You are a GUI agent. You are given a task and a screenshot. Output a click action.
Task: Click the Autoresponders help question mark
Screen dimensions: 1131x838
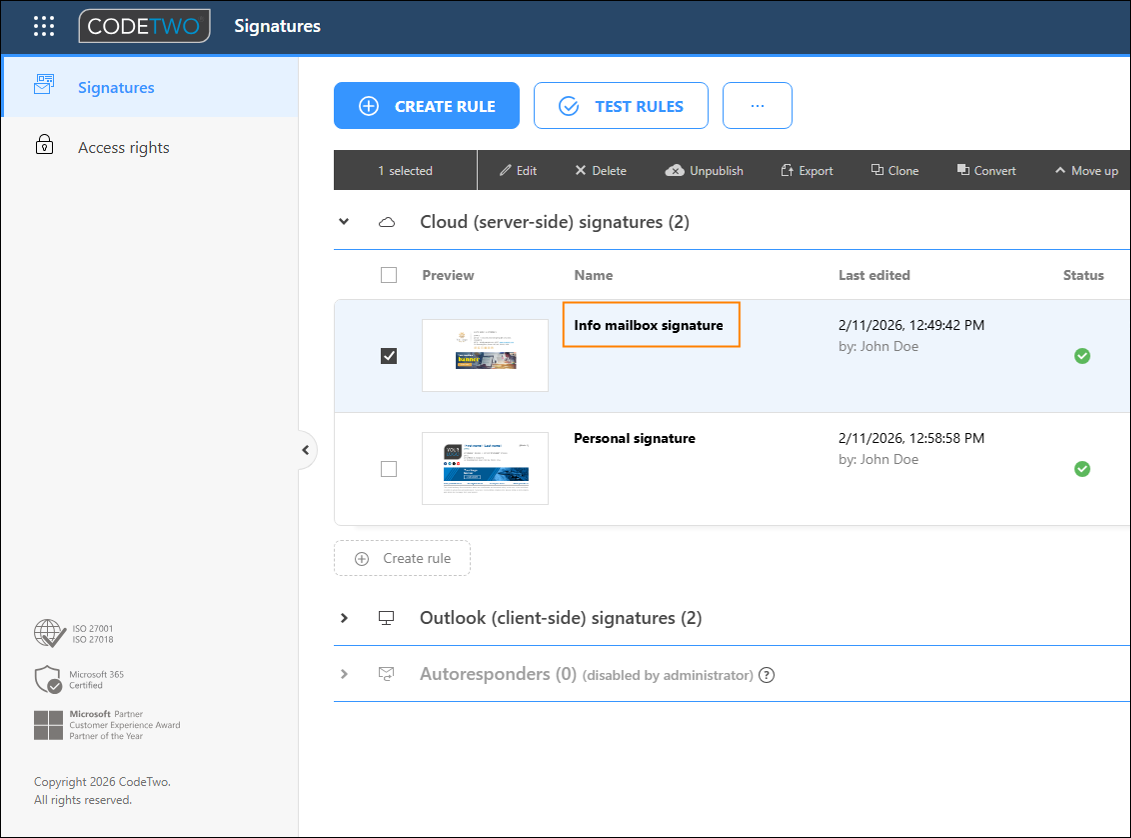tap(767, 675)
